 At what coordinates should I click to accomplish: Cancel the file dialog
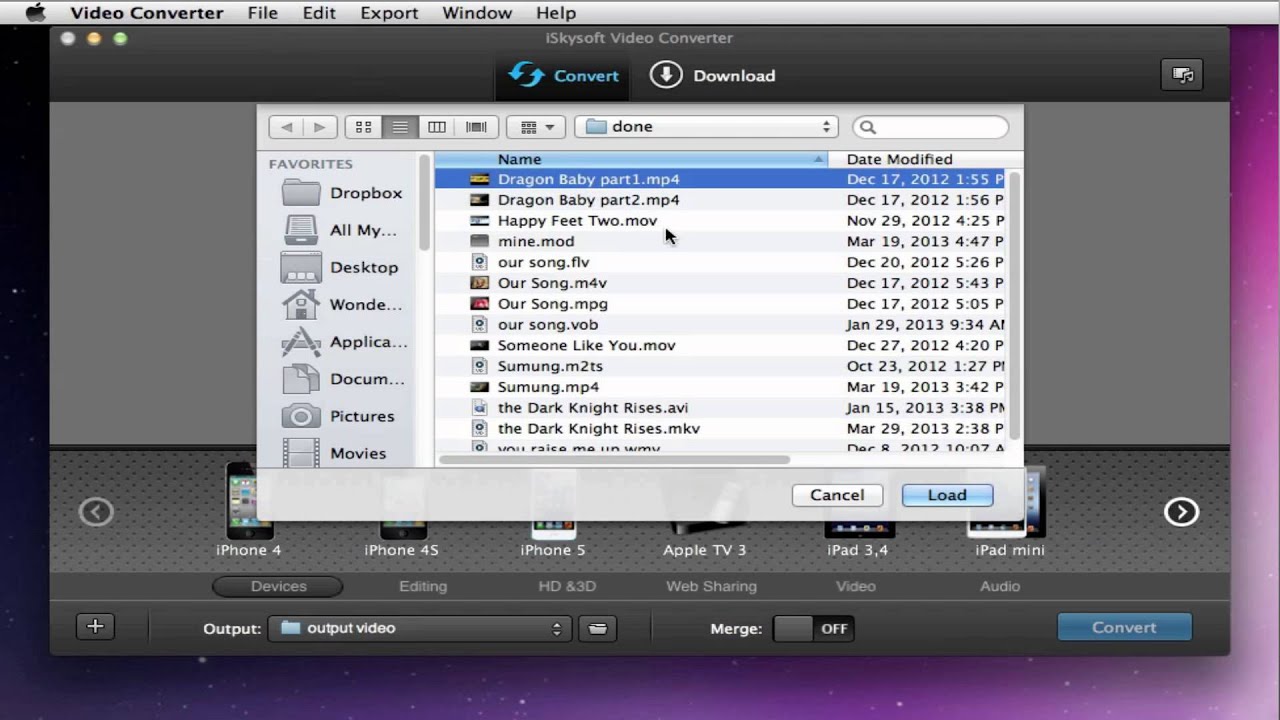click(x=837, y=495)
